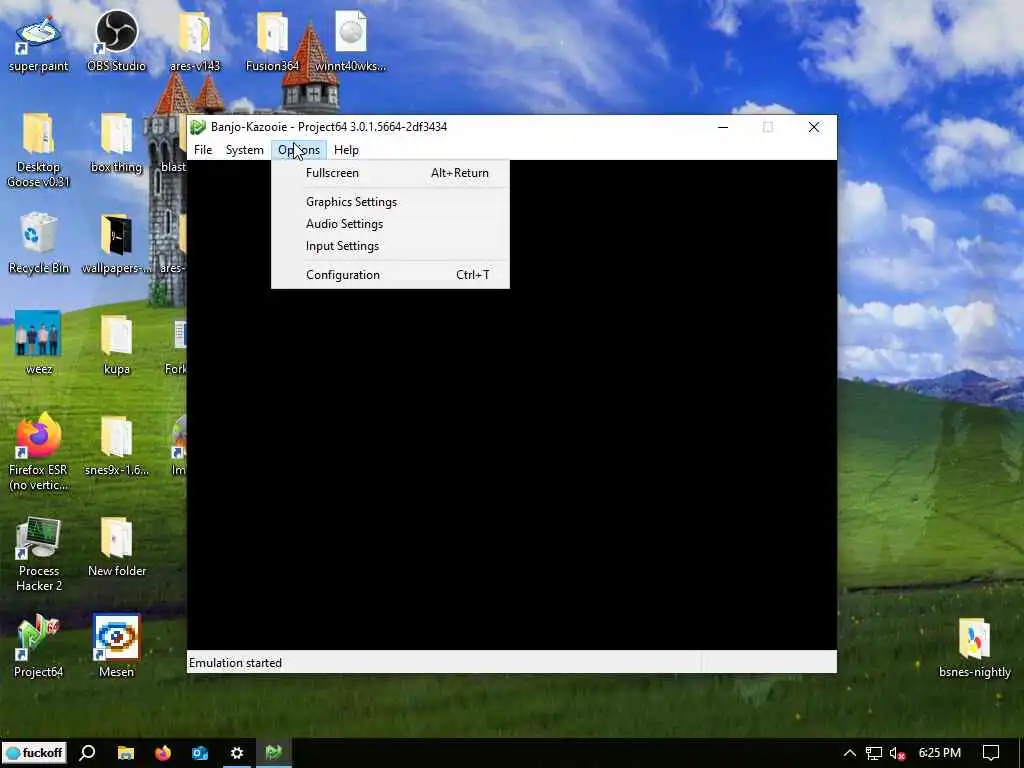Select the Project64 desktop shortcut
Screen dimensions: 1024x768
(38, 647)
